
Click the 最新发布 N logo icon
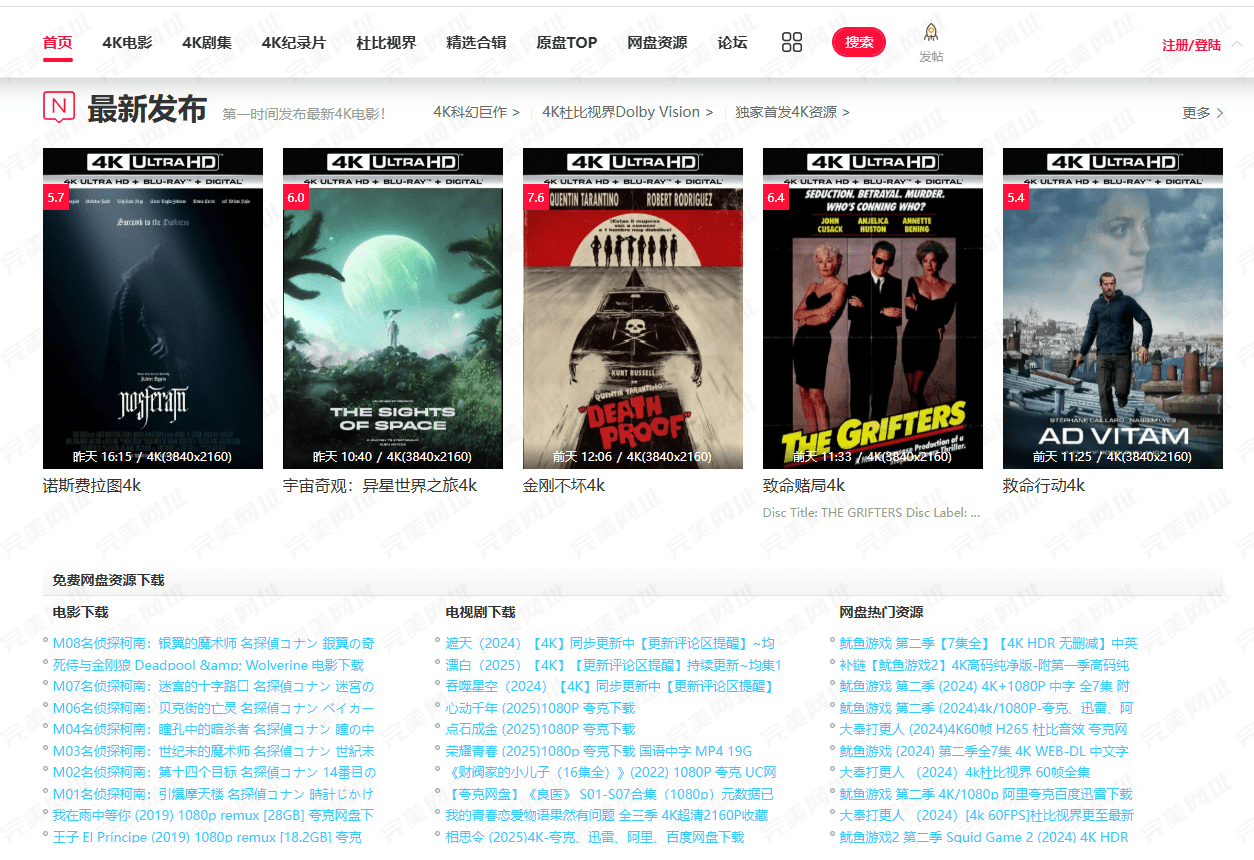(59, 107)
